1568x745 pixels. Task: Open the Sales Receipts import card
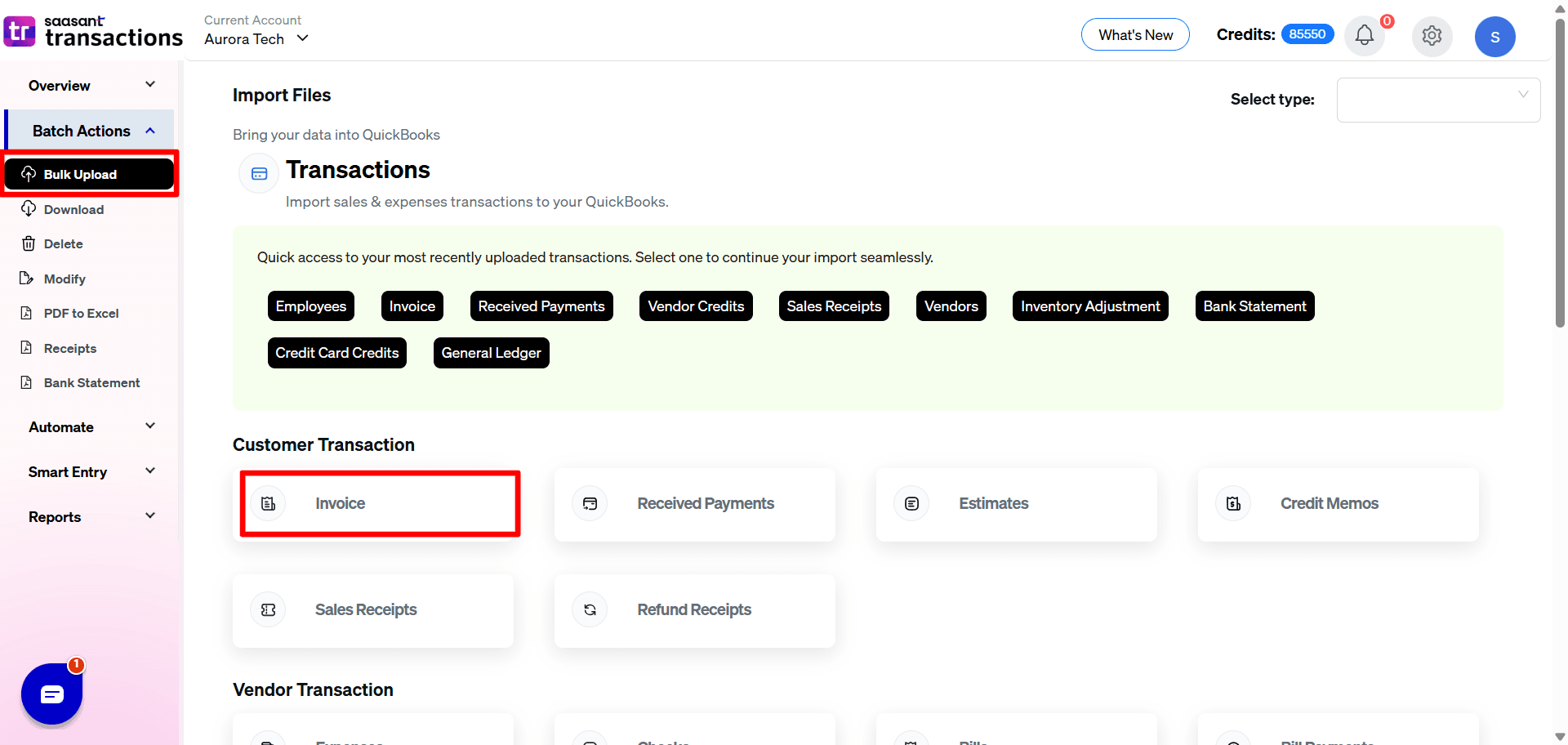coord(373,610)
